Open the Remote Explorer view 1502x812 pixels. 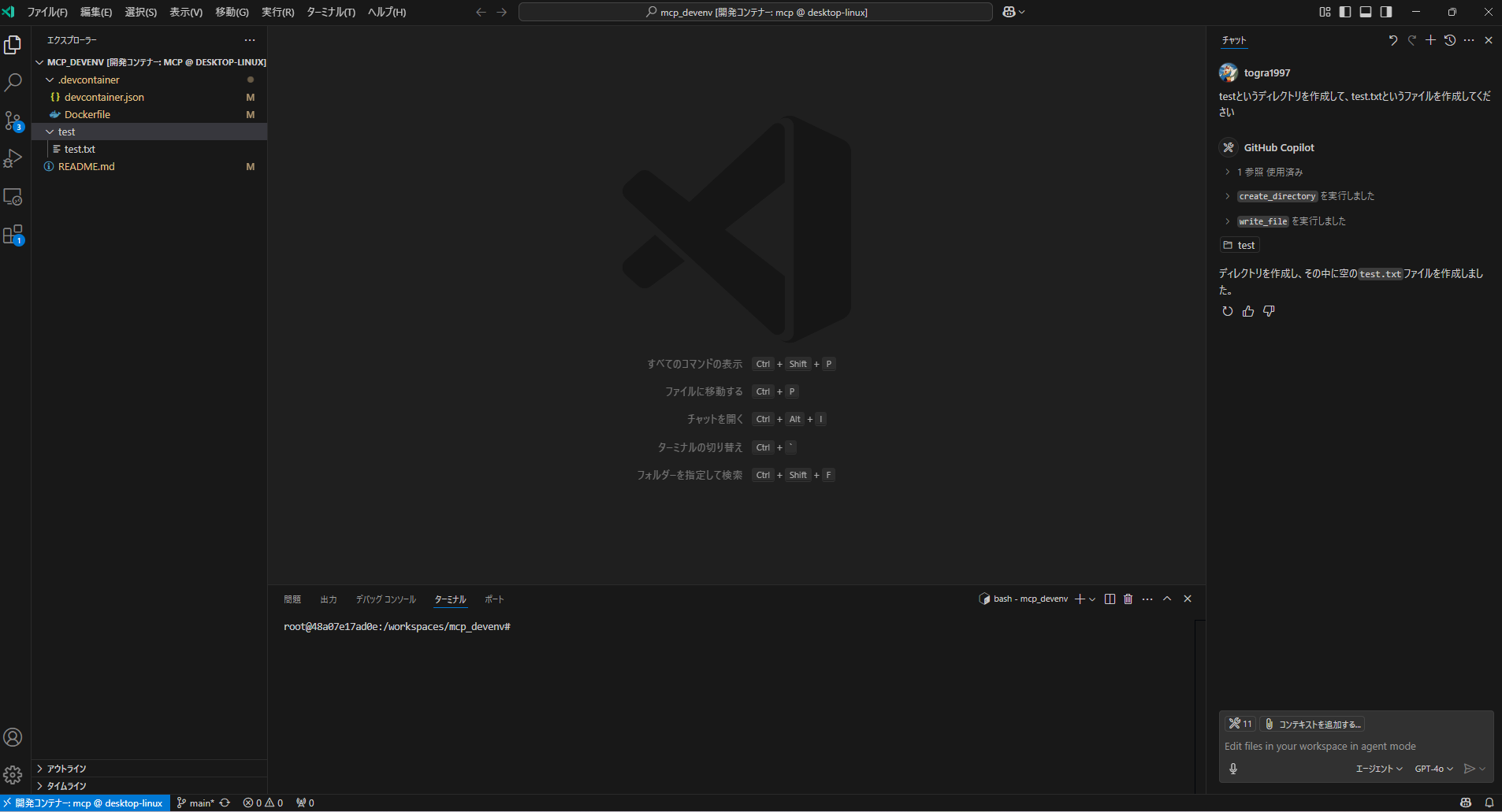point(13,197)
